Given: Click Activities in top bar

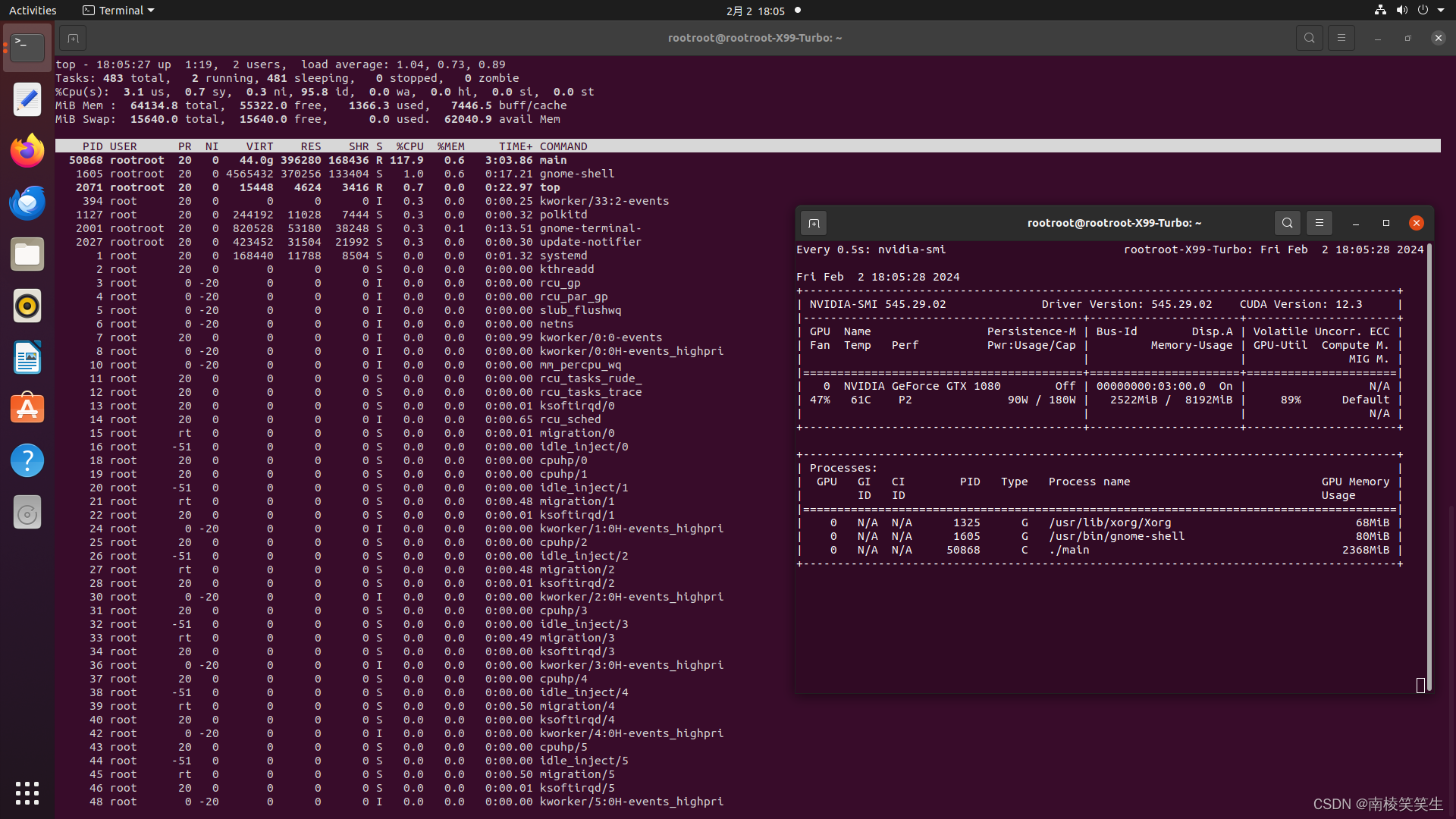Looking at the screenshot, I should 33,11.
